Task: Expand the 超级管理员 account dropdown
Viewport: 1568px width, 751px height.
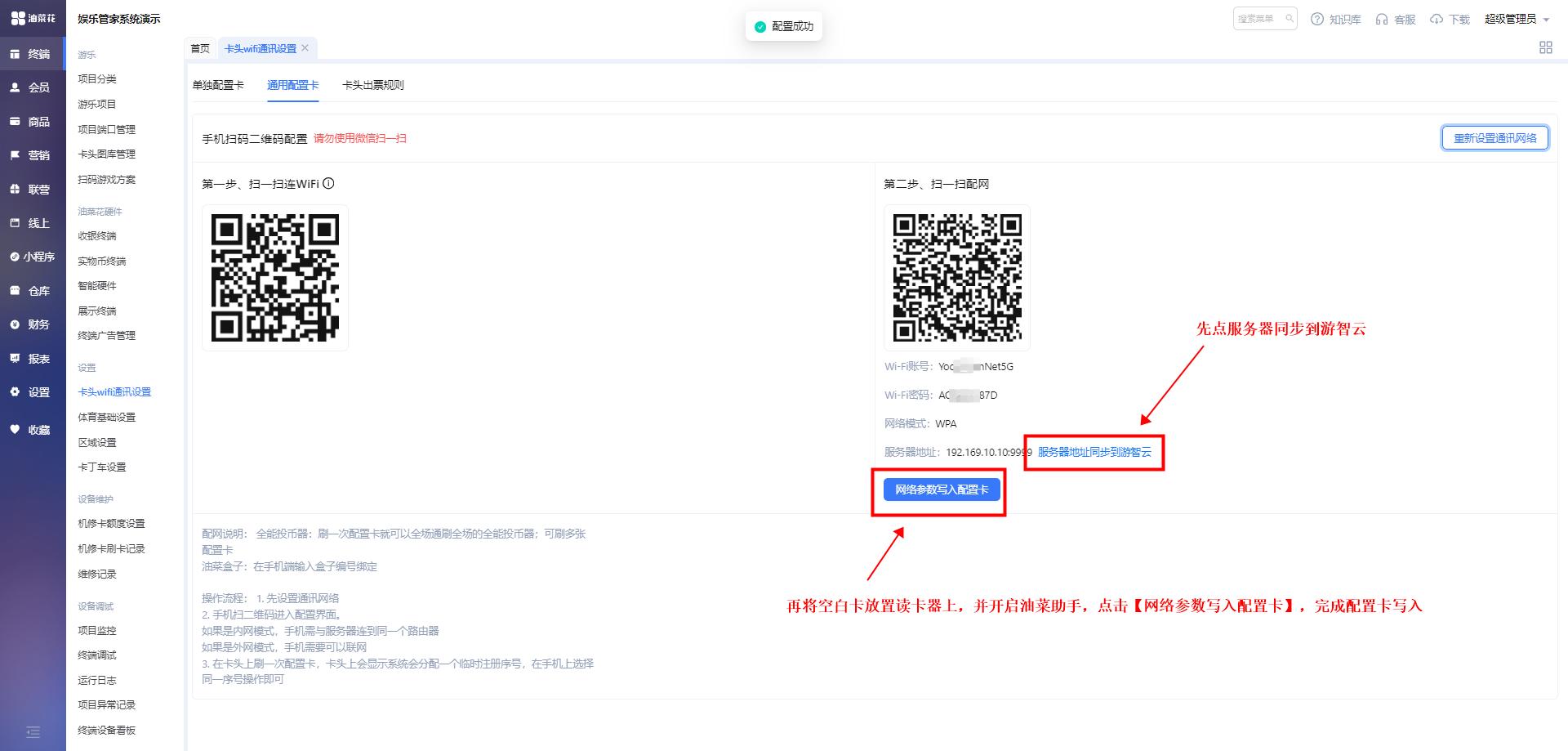Action: (x=1517, y=19)
